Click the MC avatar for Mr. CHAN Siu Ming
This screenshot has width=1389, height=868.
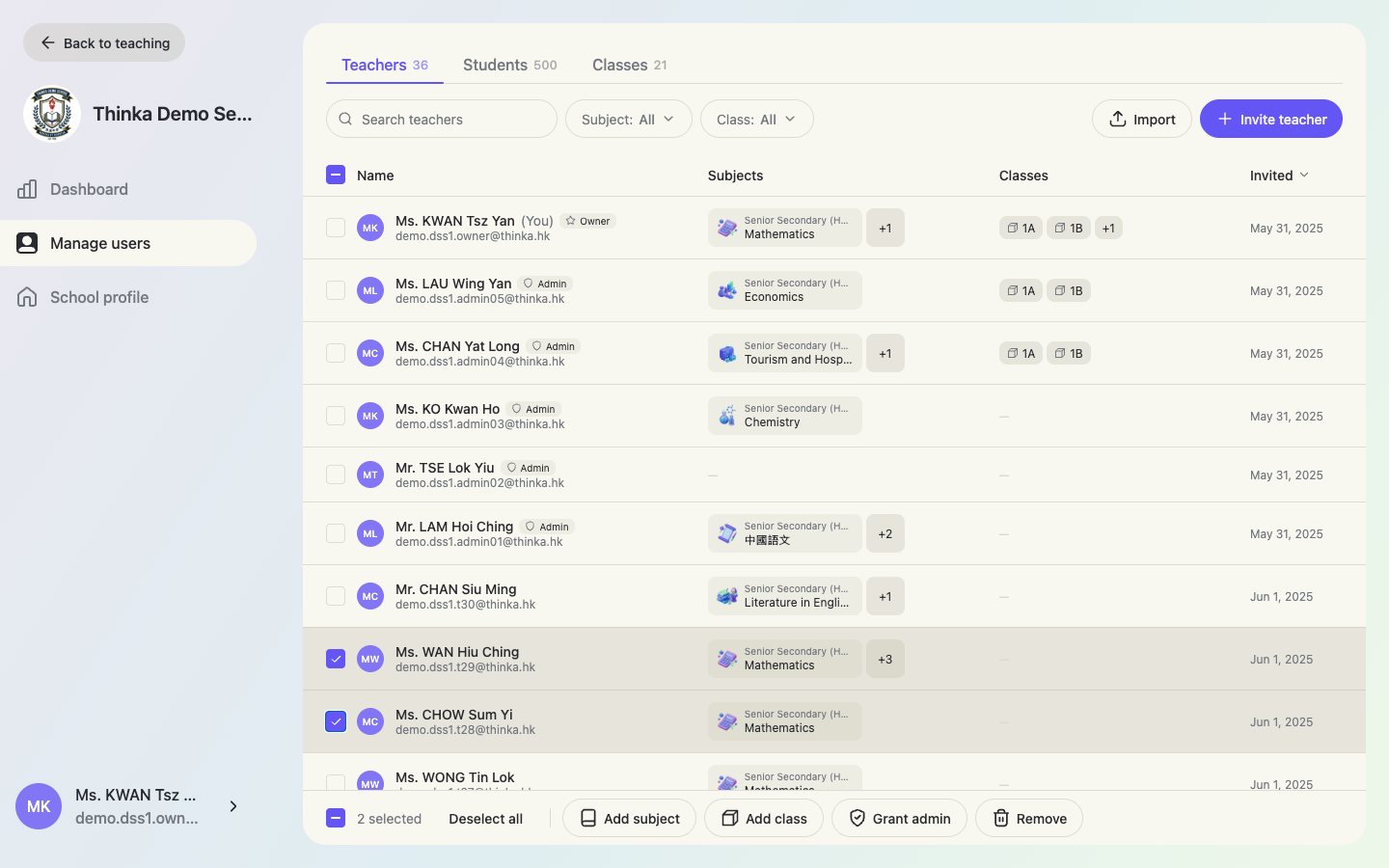(x=370, y=596)
